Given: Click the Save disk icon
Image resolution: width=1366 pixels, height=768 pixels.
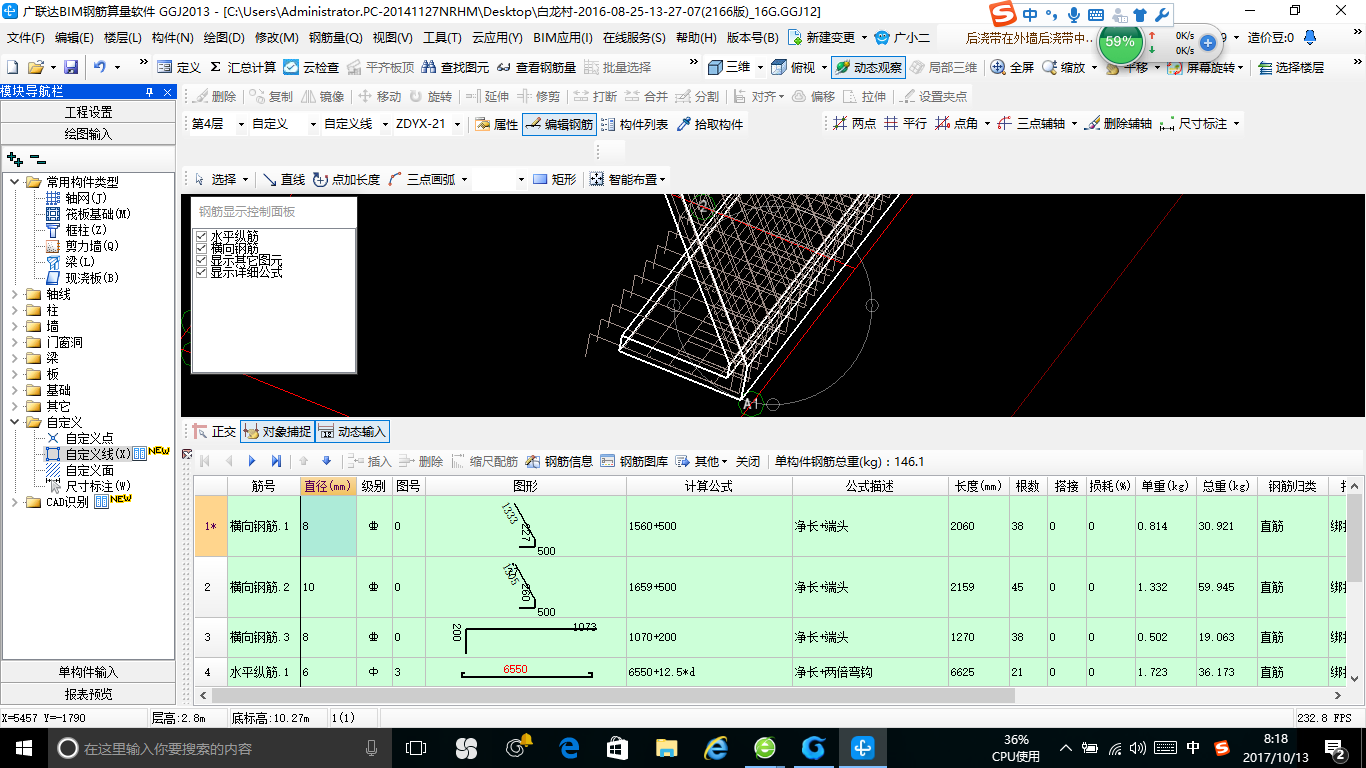Looking at the screenshot, I should [x=71, y=67].
